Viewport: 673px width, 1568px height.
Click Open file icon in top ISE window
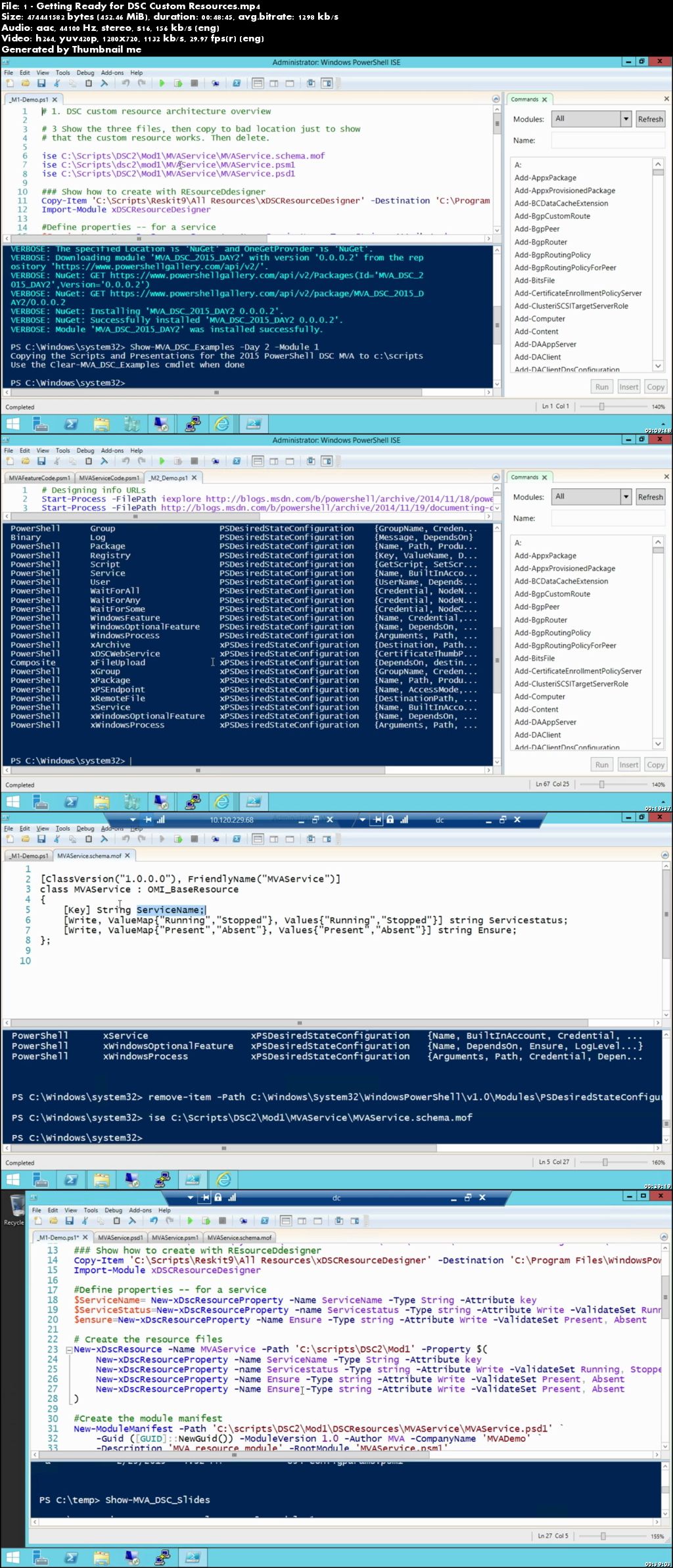tap(25, 83)
